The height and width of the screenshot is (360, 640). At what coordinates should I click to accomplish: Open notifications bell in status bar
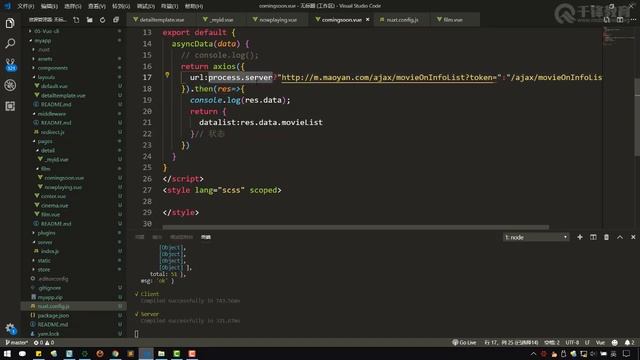629,342
